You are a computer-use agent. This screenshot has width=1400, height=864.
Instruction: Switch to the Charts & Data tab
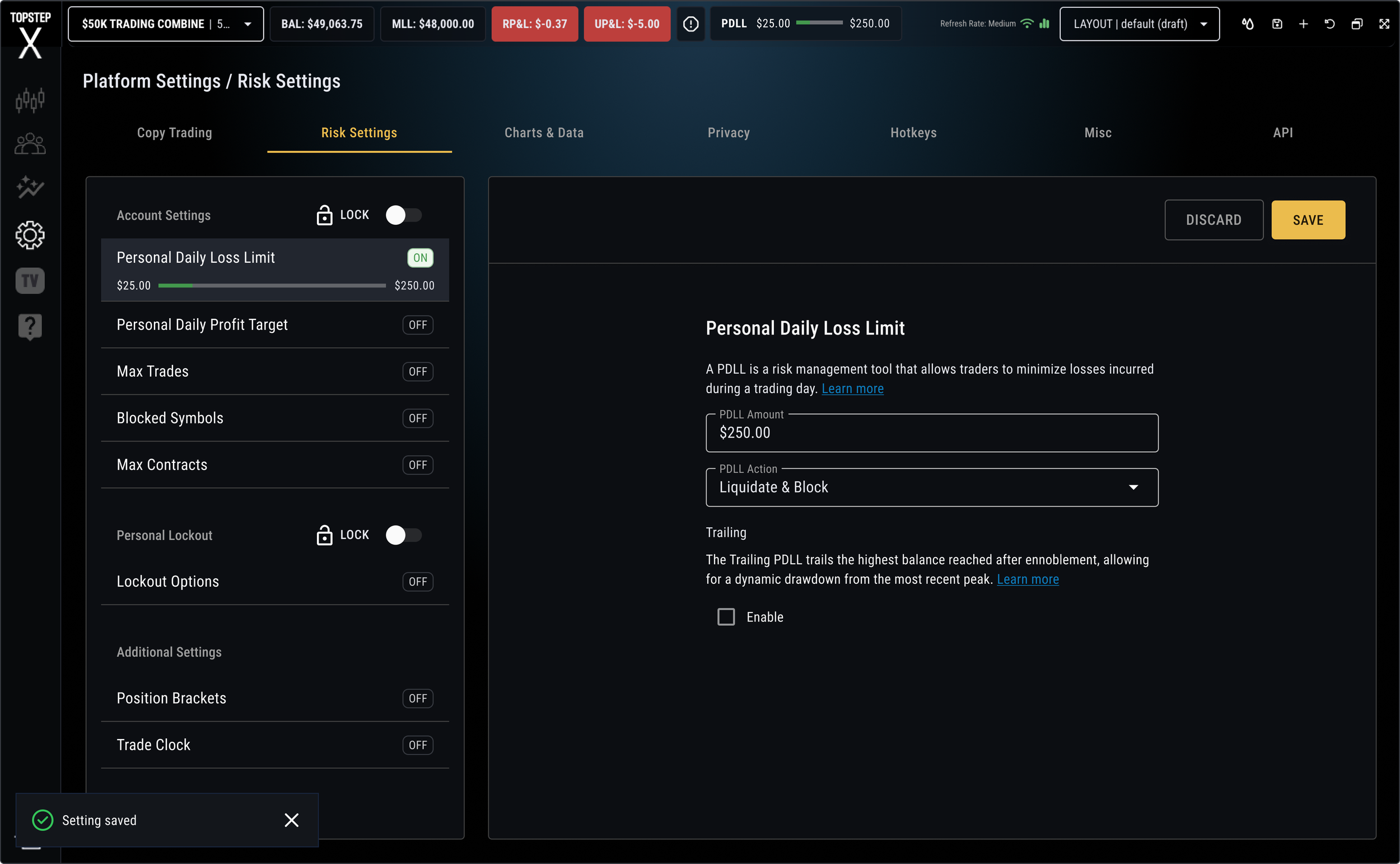coord(544,133)
